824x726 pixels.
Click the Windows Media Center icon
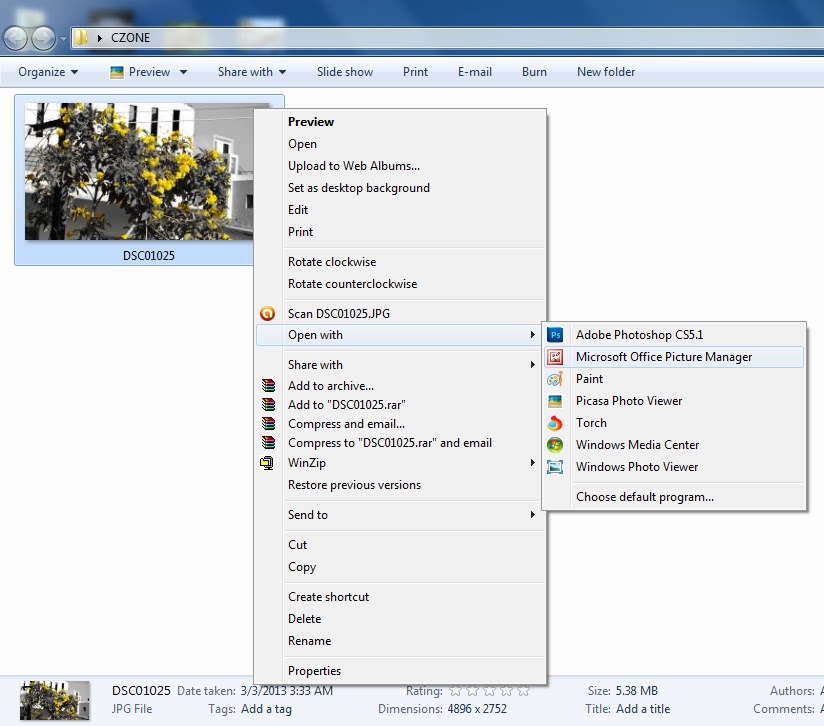pos(555,445)
